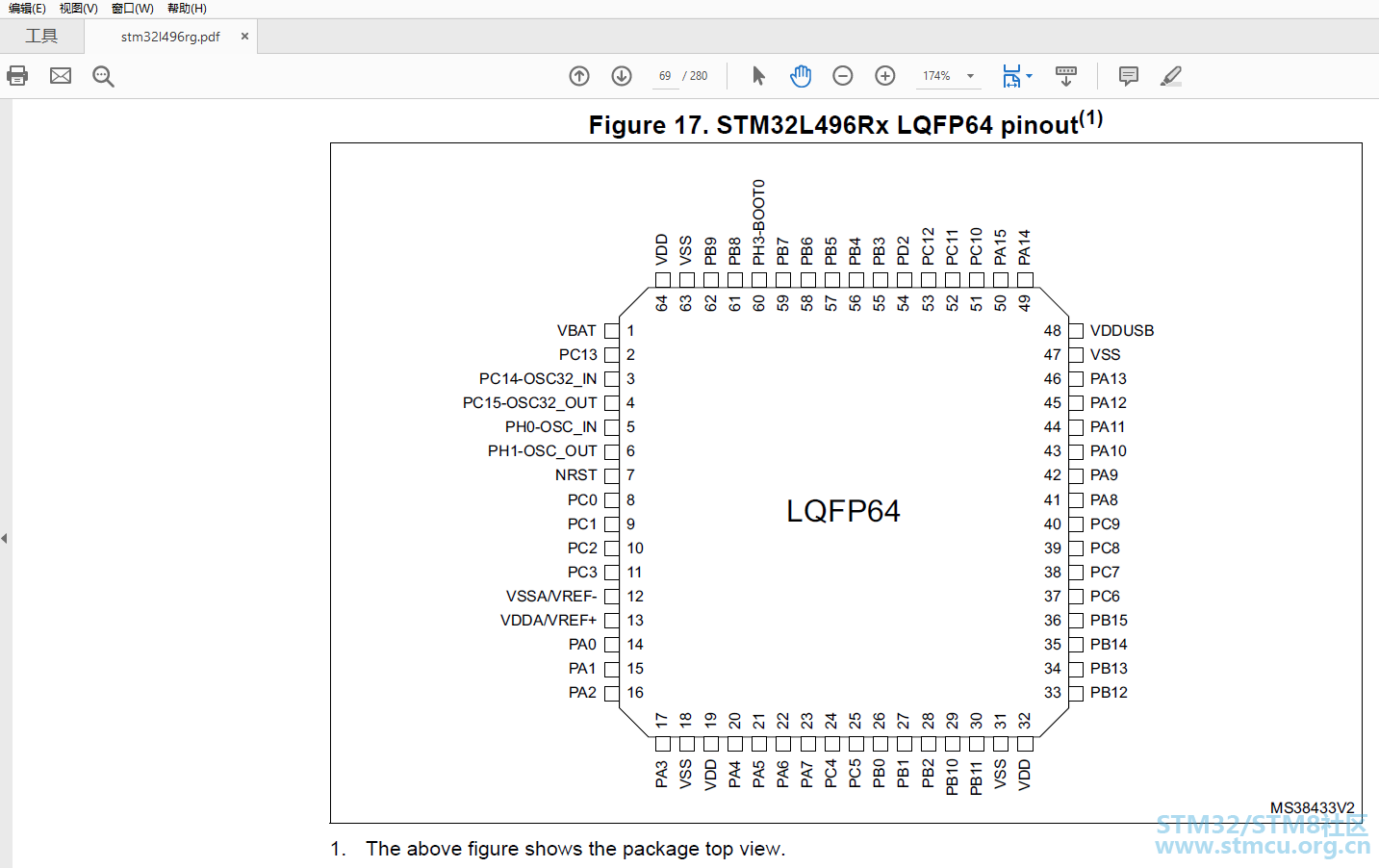Click the figure title text

click(x=845, y=124)
